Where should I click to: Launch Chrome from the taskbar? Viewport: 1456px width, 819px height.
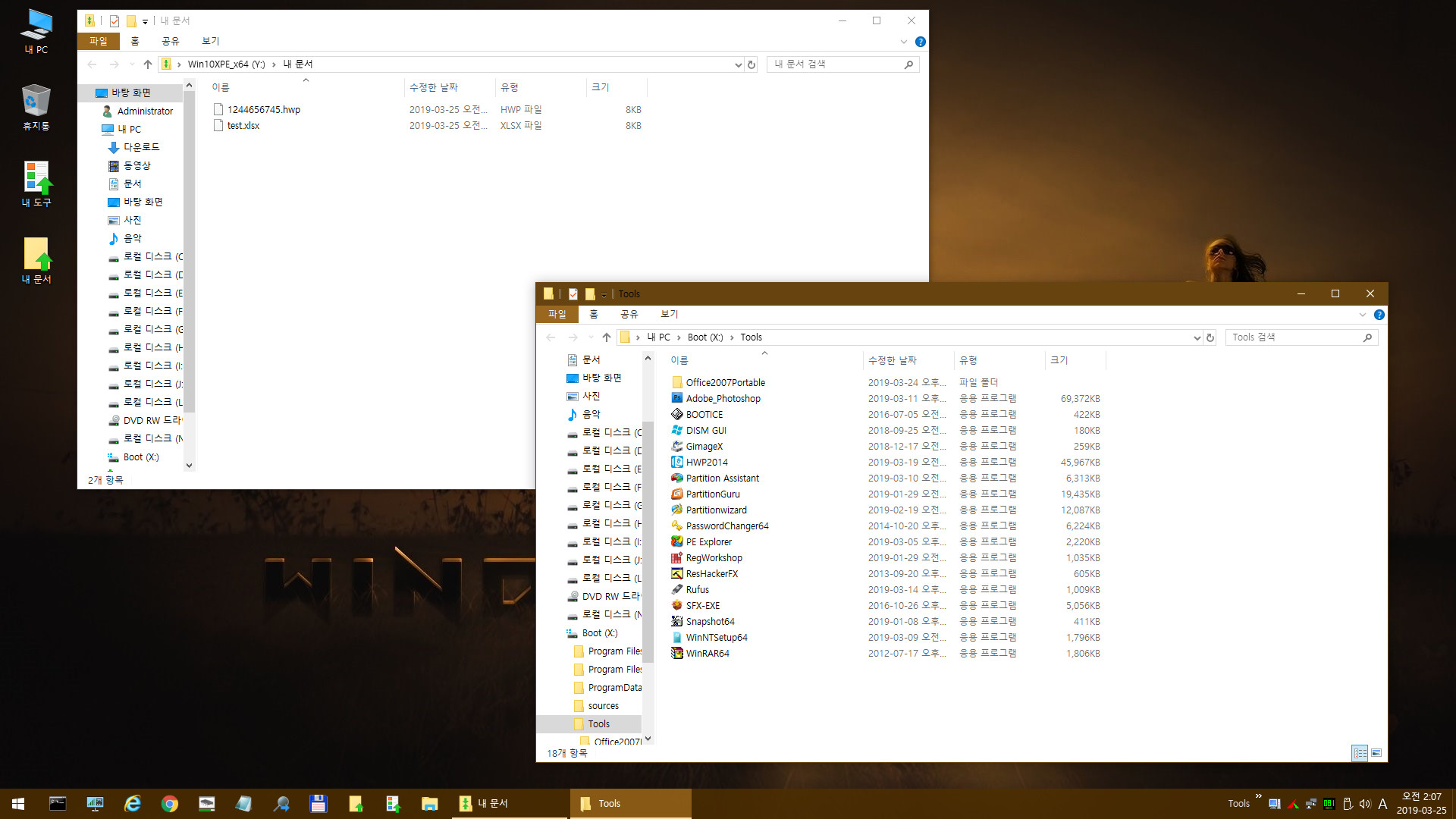(x=170, y=804)
